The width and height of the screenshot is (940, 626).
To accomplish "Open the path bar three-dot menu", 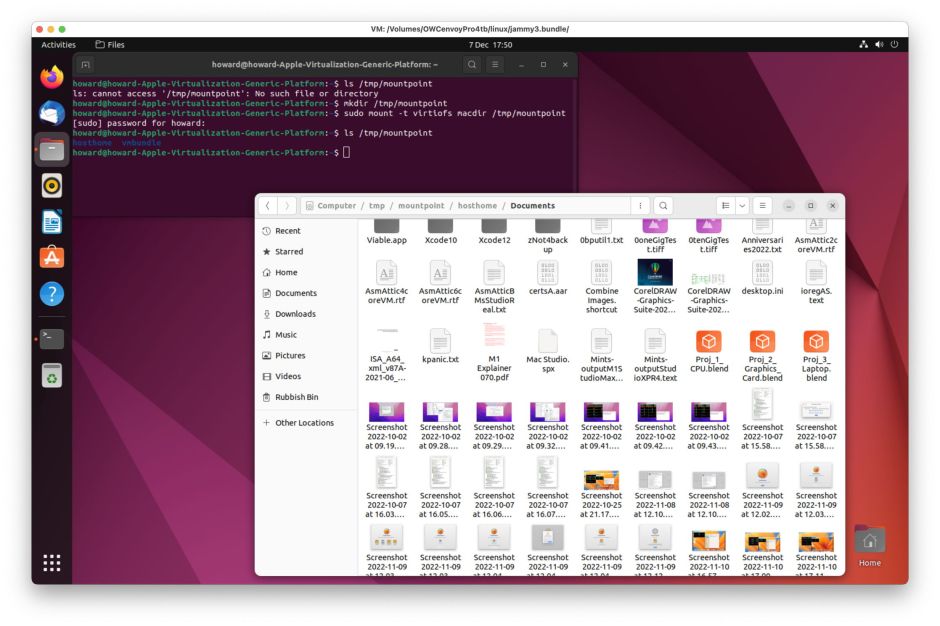I will click(x=640, y=206).
